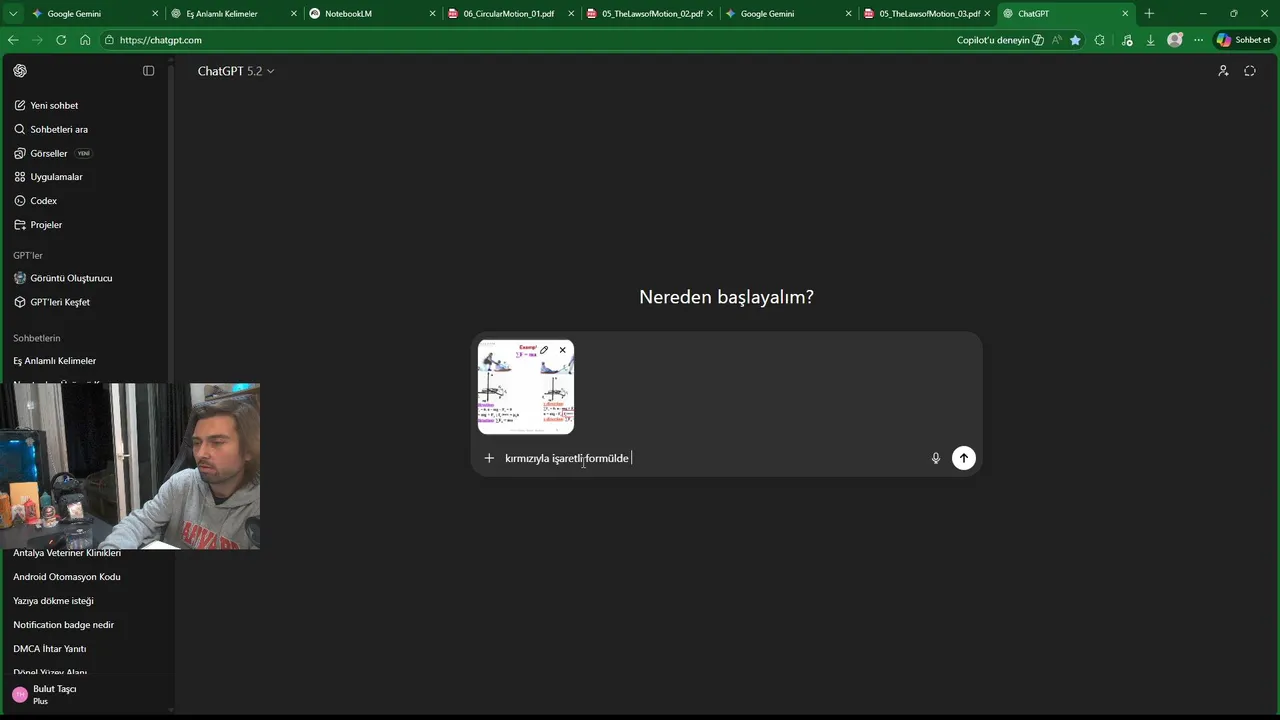This screenshot has width=1280, height=720.
Task: Go to the browser home page
Action: point(85,40)
